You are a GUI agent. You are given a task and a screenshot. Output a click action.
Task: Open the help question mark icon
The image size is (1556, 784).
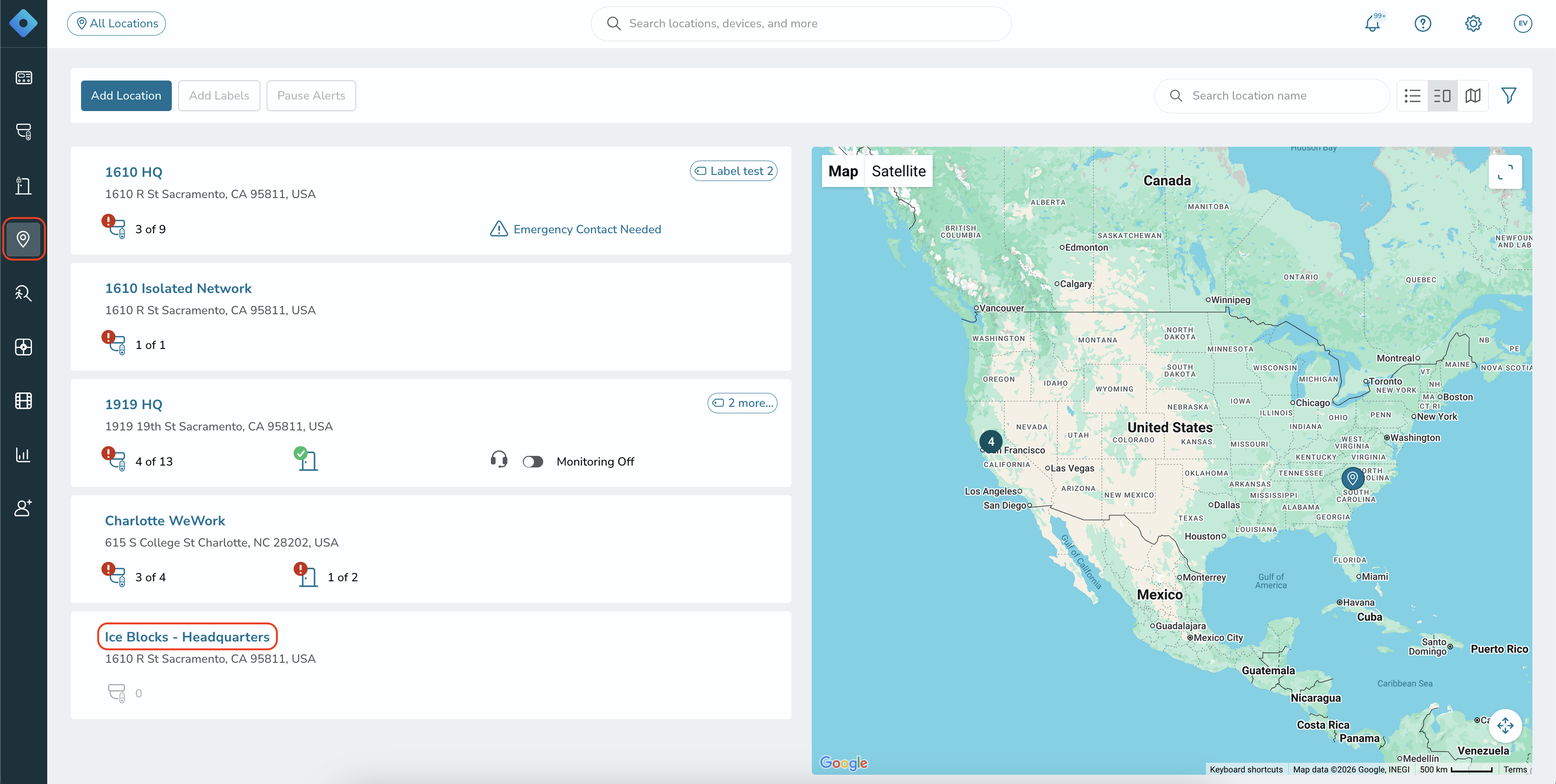tap(1423, 24)
